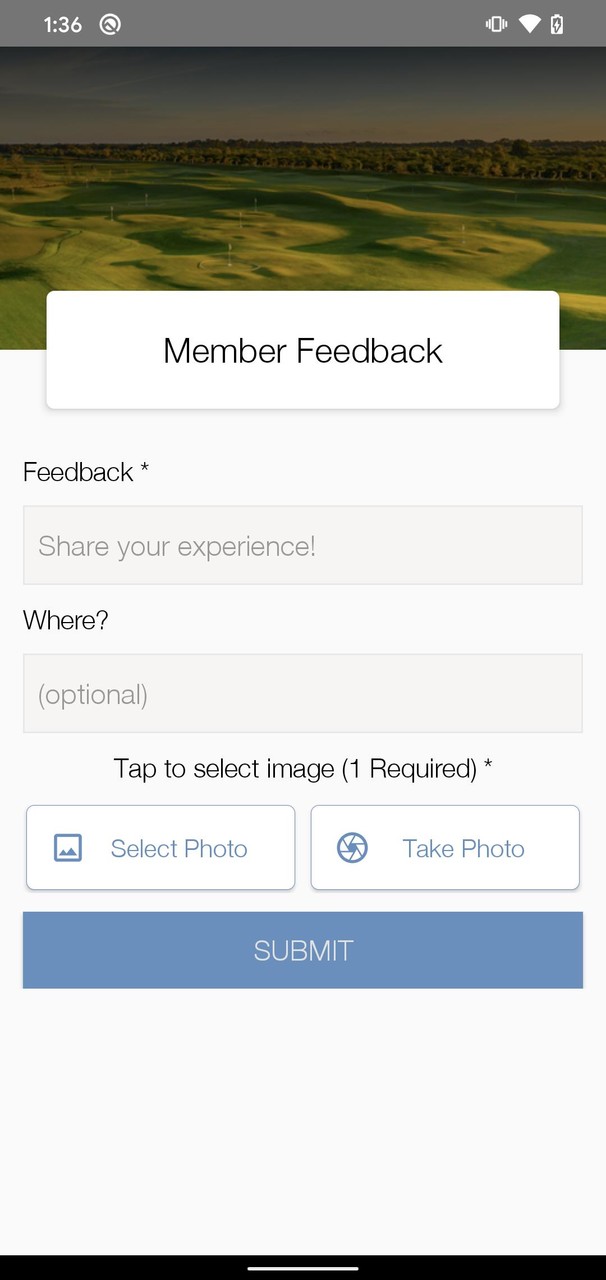Tap the Member Feedback title card
Viewport: 606px width, 1280px height.
pos(303,350)
